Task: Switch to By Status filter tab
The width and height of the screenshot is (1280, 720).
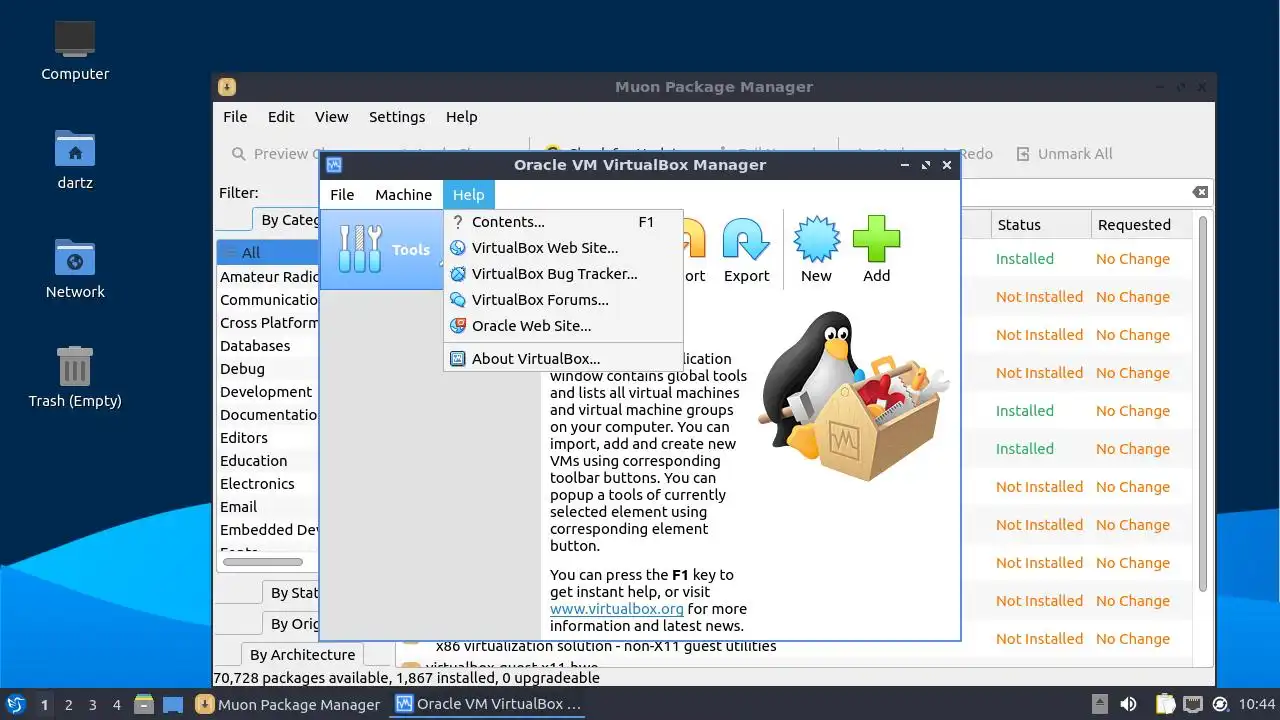Action: 292,593
